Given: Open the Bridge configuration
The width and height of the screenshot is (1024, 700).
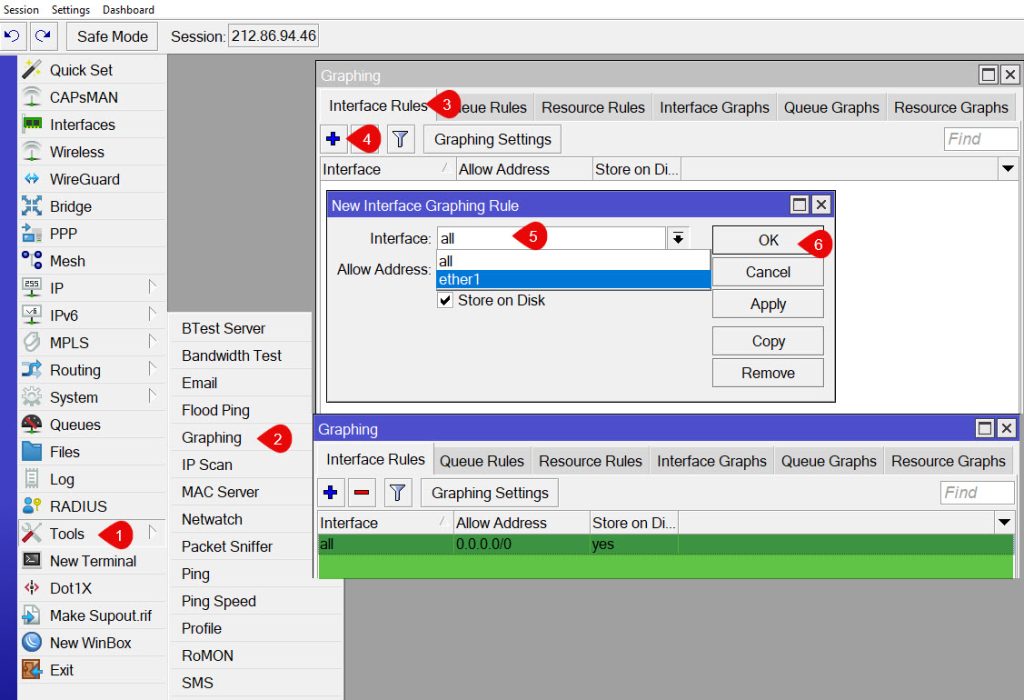Looking at the screenshot, I should pyautogui.click(x=69, y=205).
